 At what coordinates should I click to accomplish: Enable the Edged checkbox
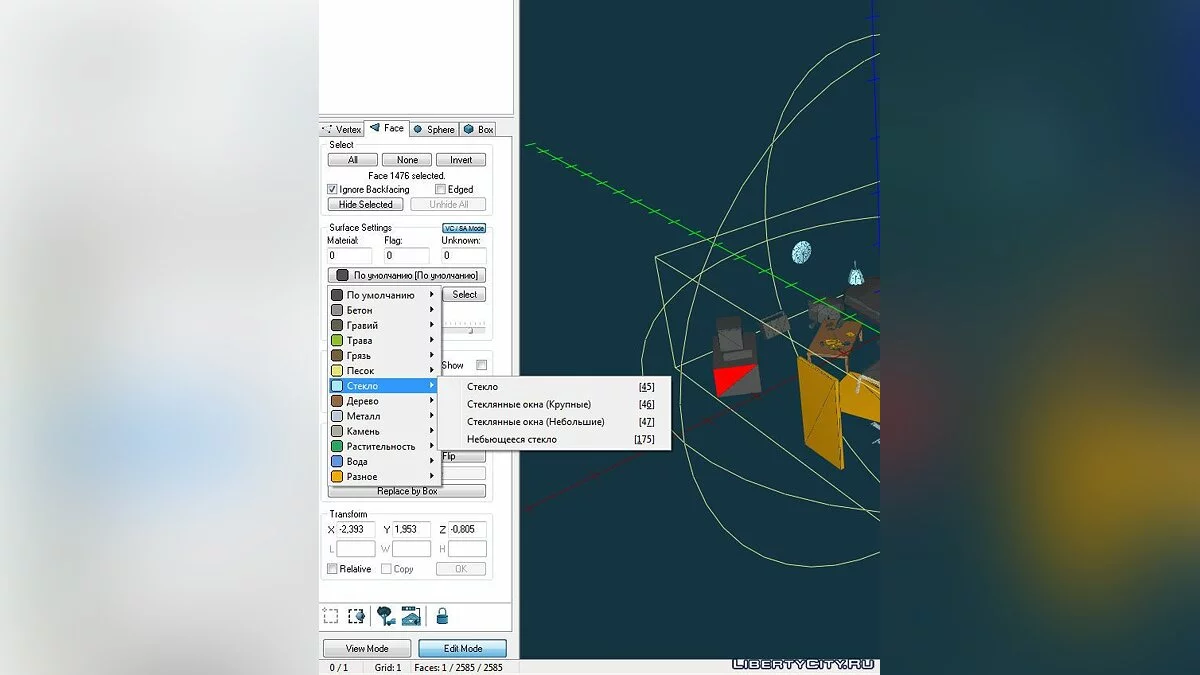[x=440, y=189]
